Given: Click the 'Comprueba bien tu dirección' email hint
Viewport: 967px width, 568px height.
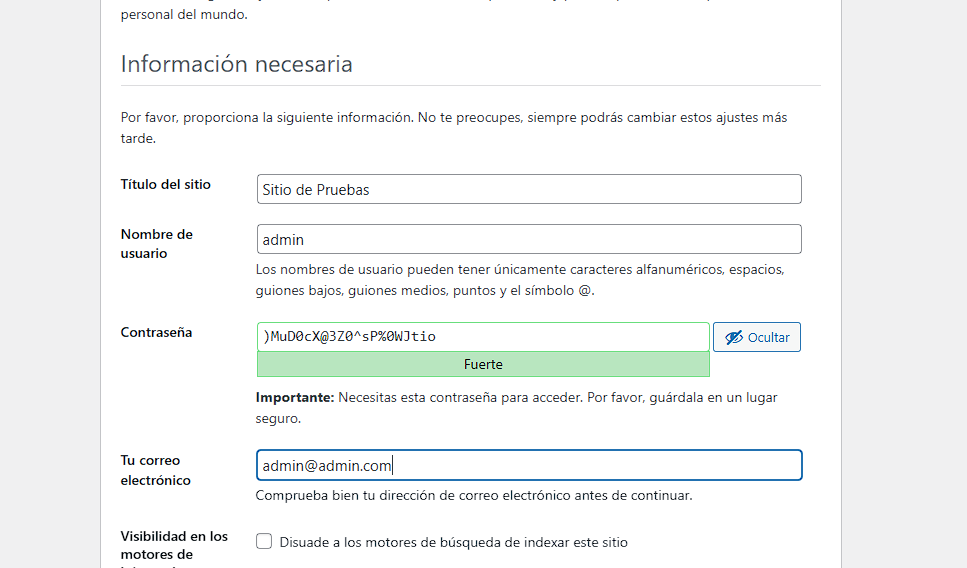Looking at the screenshot, I should pyautogui.click(x=474, y=495).
